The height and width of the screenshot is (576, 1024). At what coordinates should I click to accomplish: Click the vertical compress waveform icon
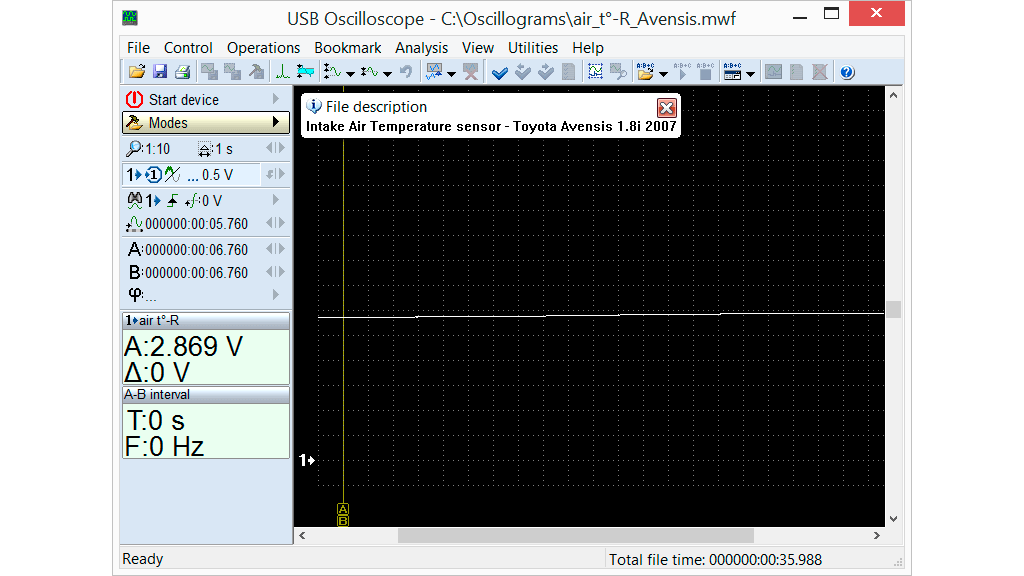[370, 72]
